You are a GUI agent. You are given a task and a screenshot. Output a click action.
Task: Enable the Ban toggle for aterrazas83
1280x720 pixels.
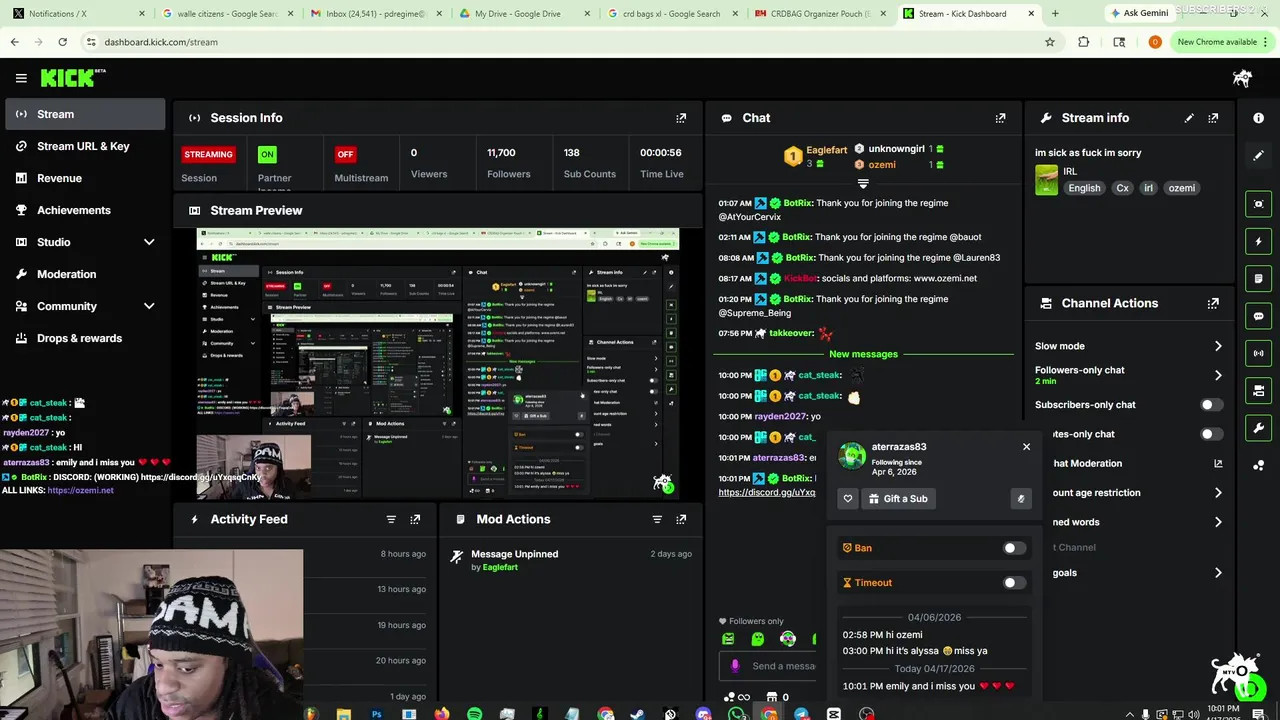coord(1013,548)
